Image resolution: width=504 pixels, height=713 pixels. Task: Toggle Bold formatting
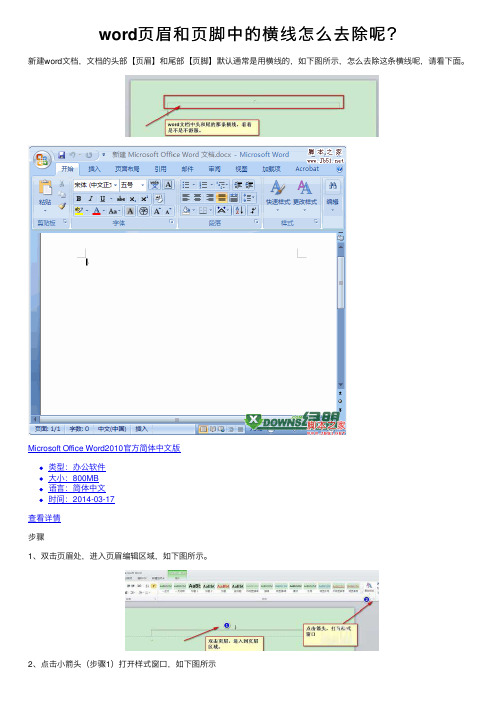tap(79, 199)
